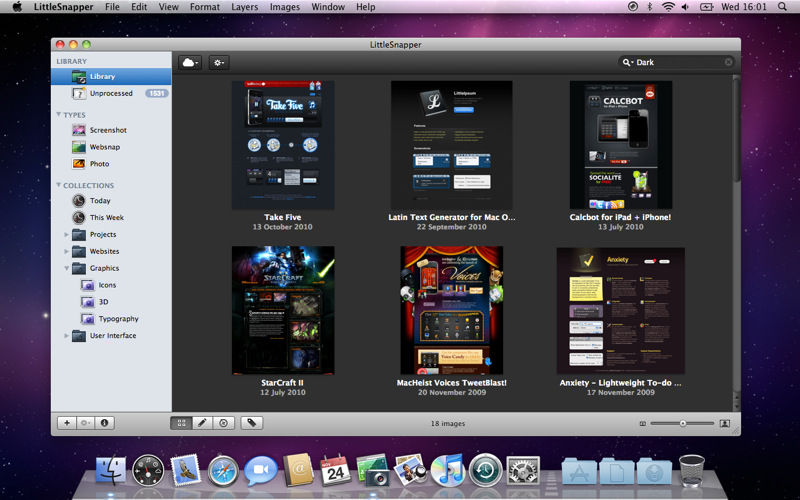This screenshot has width=800, height=500.
Task: Open Time Machine from the Dock
Action: 485,470
